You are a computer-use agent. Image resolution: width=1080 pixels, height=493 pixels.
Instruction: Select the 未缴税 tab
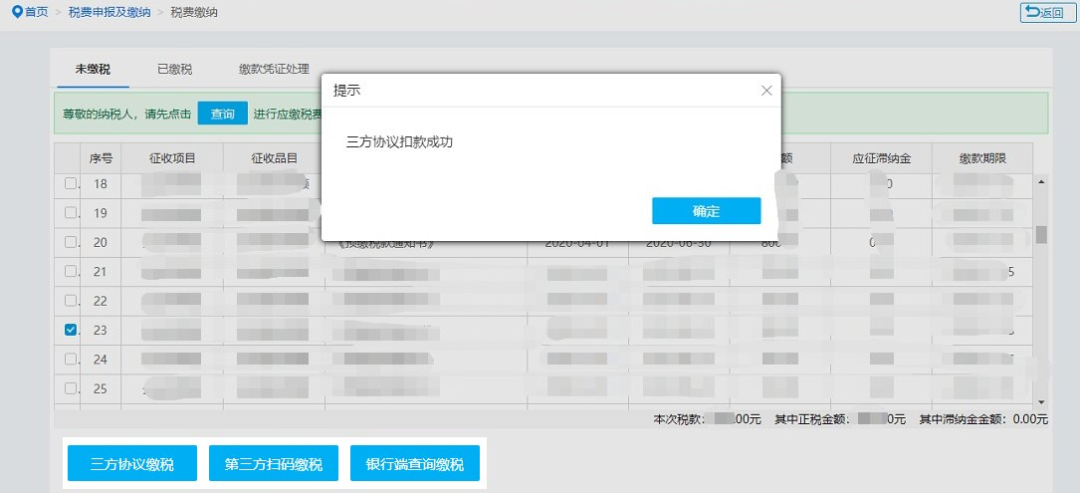point(92,69)
